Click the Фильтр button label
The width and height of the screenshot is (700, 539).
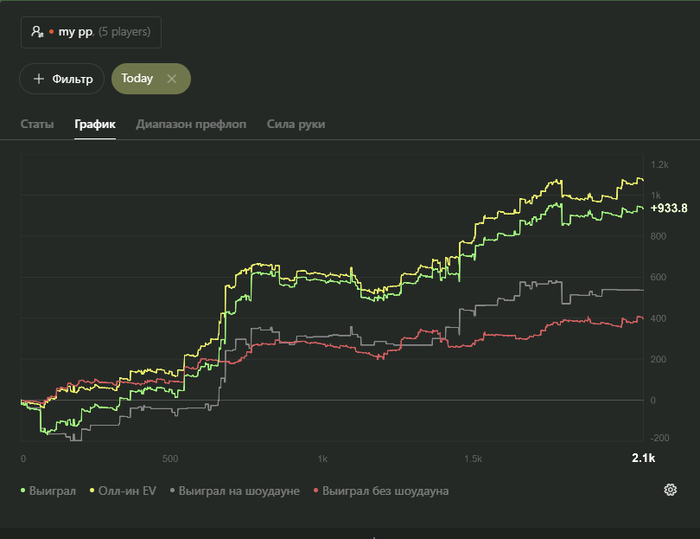pos(73,79)
